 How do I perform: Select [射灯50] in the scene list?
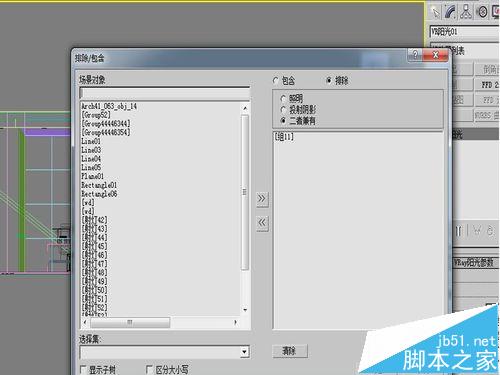(95, 290)
